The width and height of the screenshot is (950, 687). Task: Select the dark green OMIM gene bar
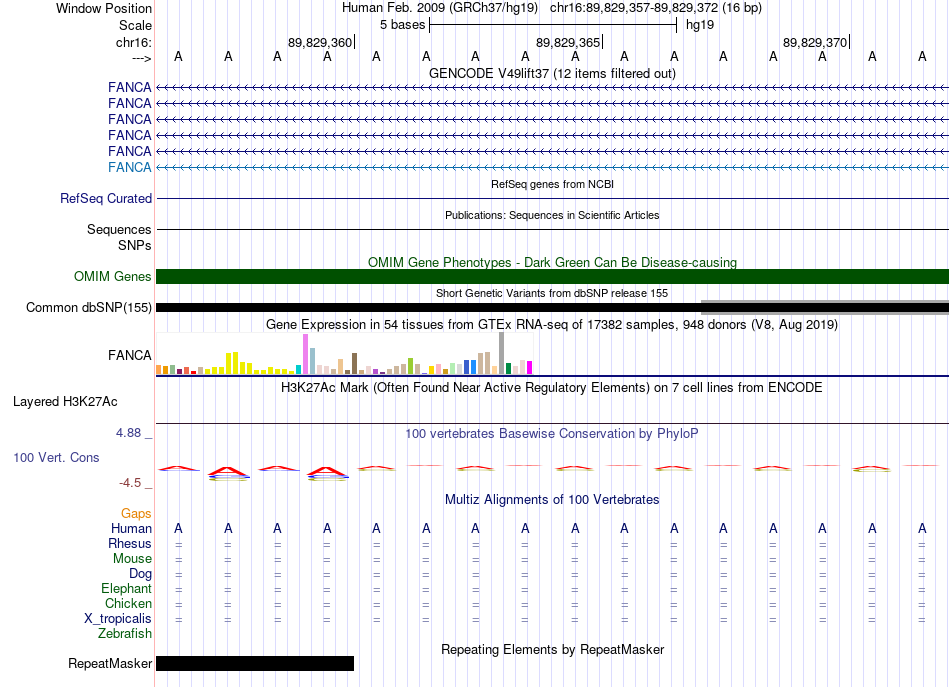(x=552, y=276)
